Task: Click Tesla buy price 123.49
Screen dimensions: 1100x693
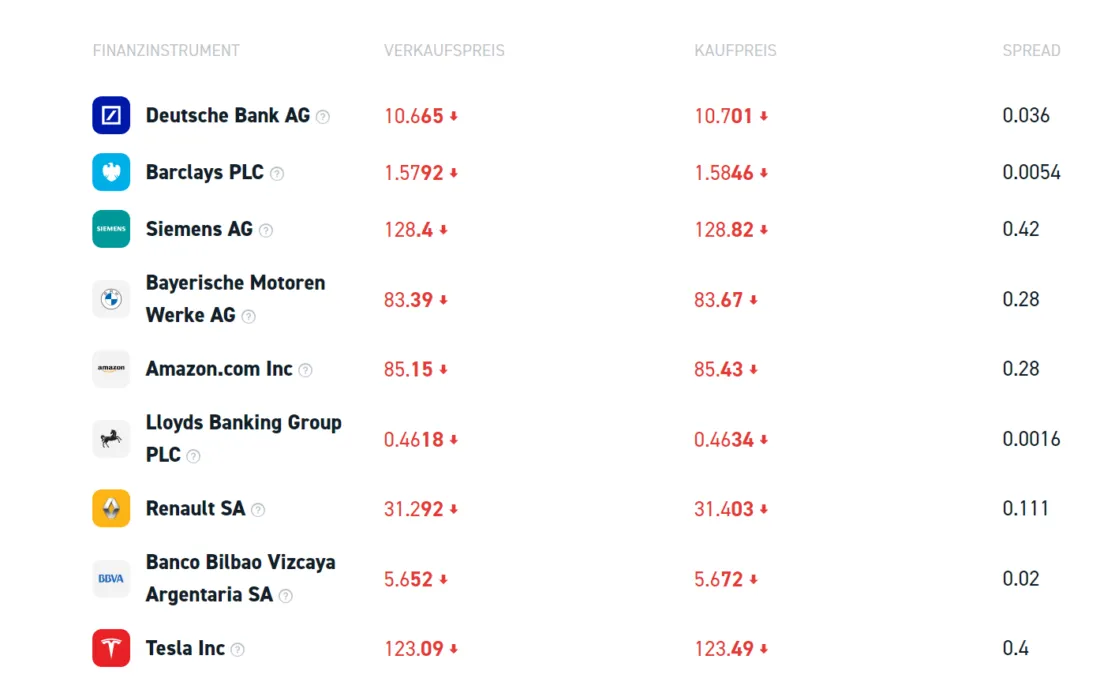Action: (724, 649)
